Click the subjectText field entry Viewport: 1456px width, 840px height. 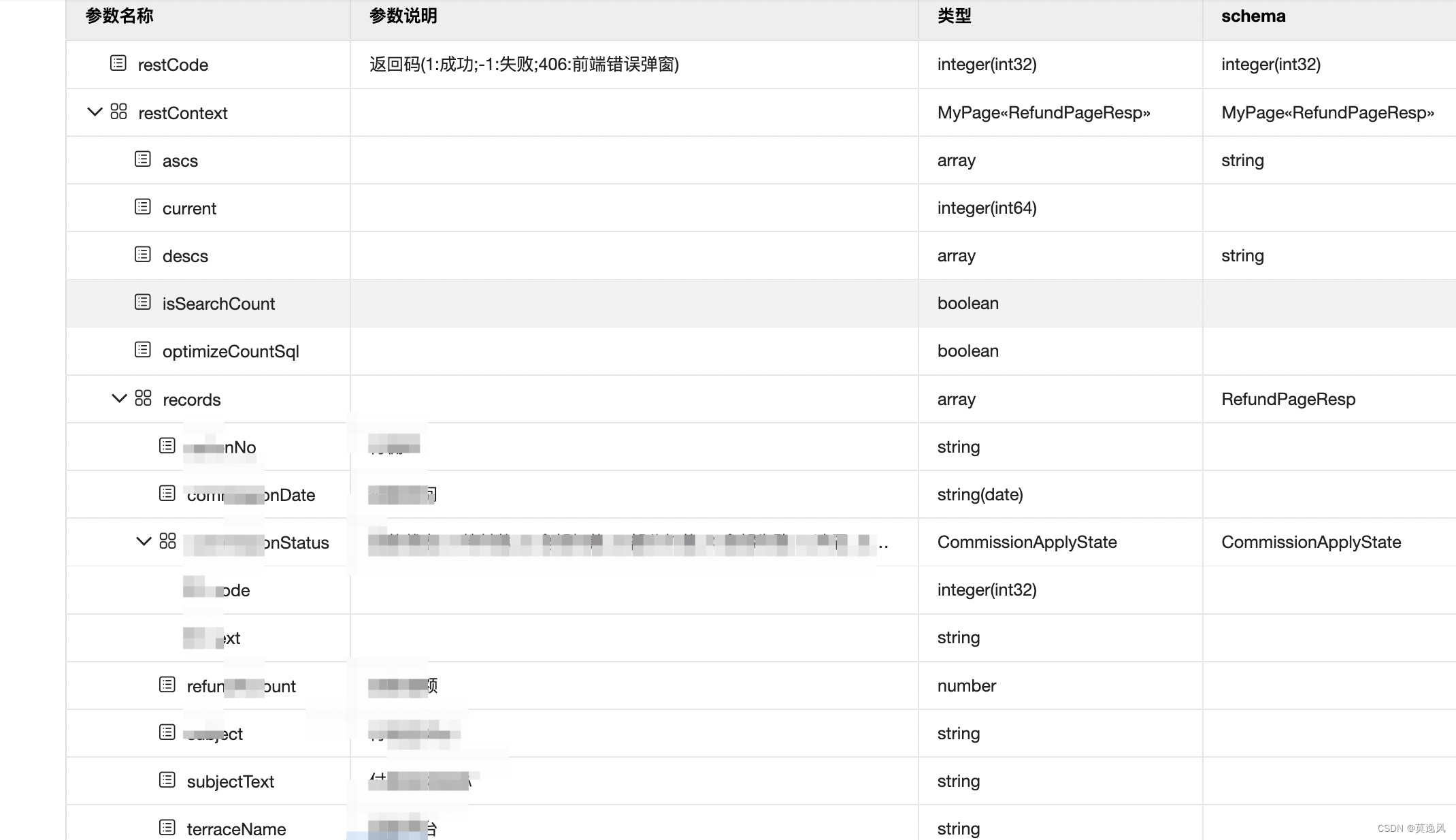[230, 781]
